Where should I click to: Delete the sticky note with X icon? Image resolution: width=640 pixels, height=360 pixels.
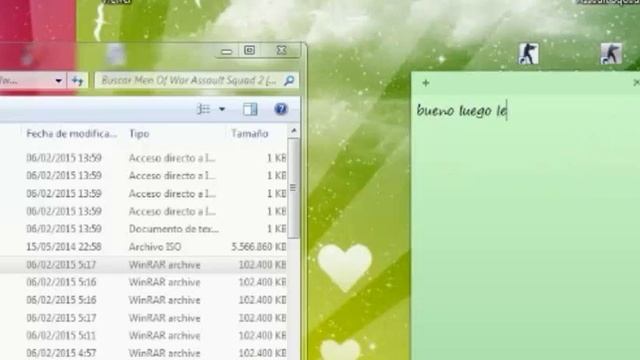(x=636, y=83)
